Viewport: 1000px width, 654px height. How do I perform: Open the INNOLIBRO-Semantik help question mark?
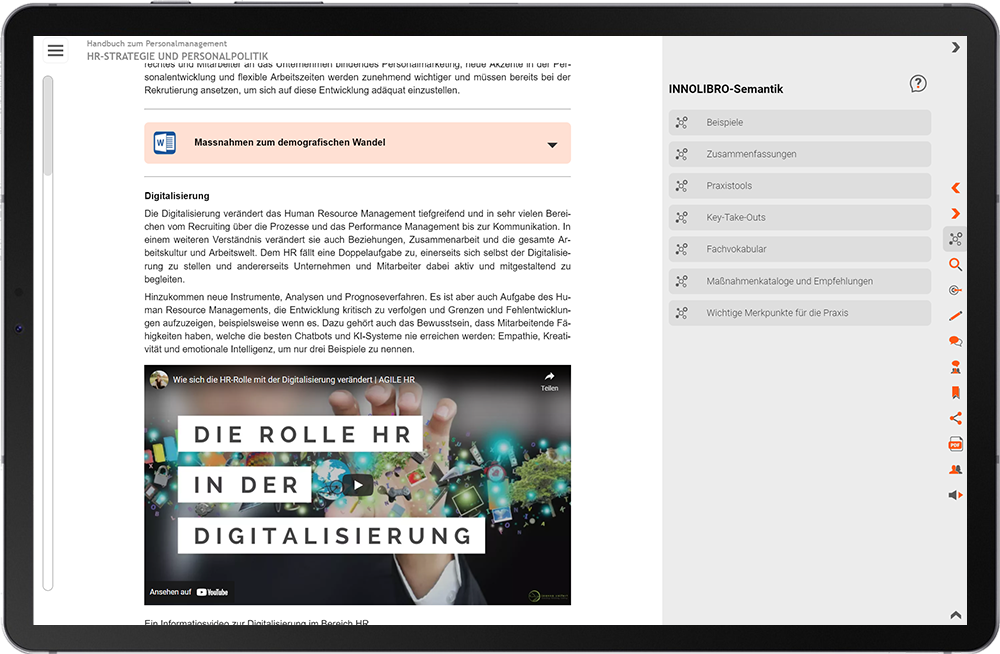[x=918, y=84]
